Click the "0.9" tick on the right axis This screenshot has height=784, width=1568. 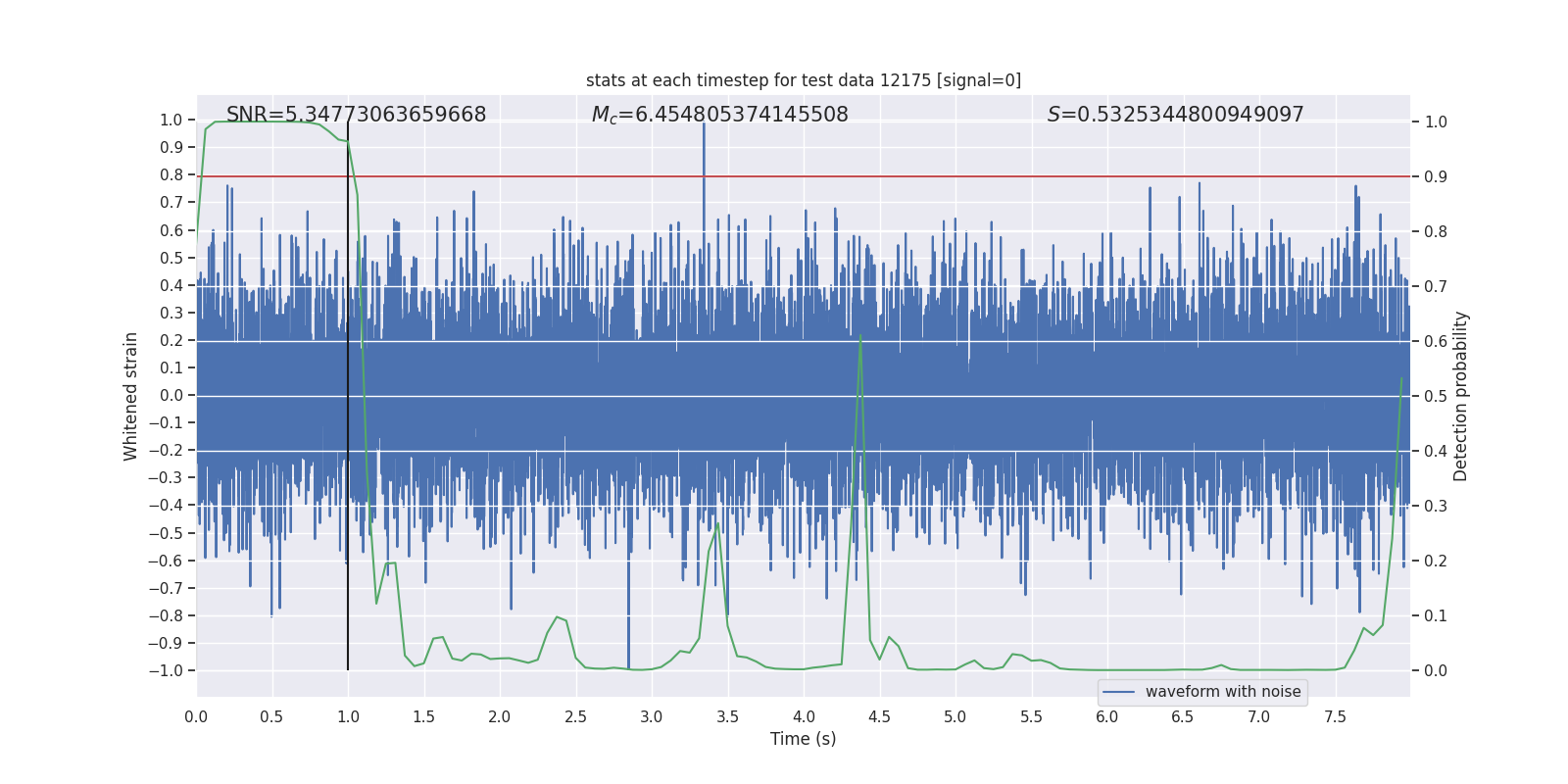click(1436, 177)
